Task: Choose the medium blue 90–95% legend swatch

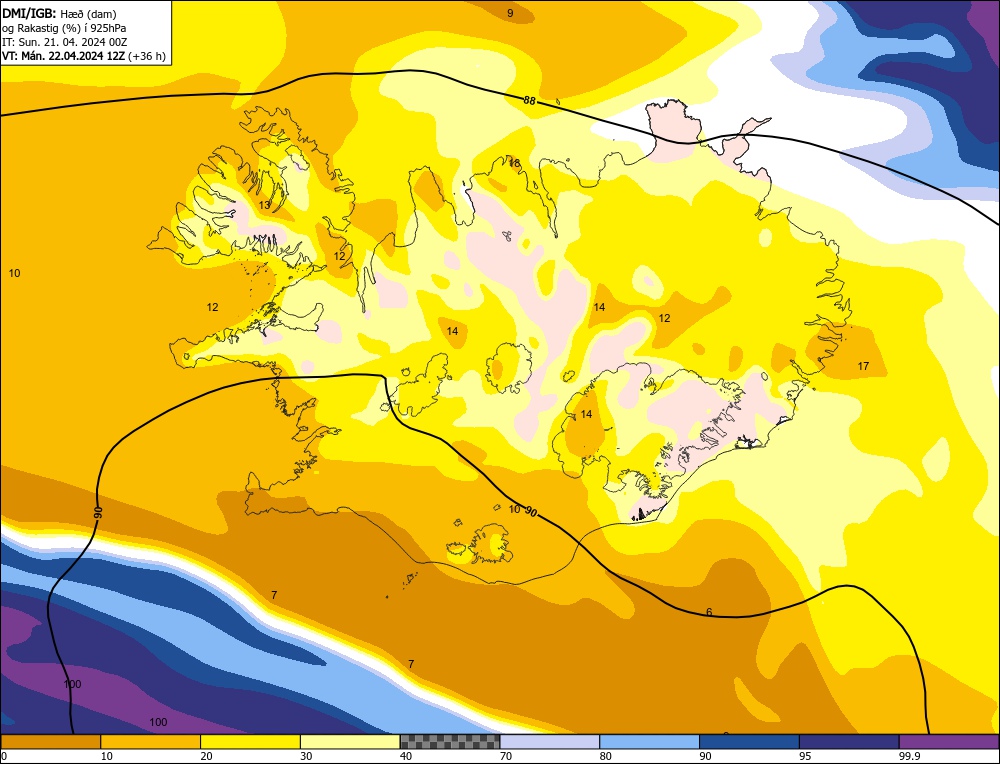Action: [749, 742]
